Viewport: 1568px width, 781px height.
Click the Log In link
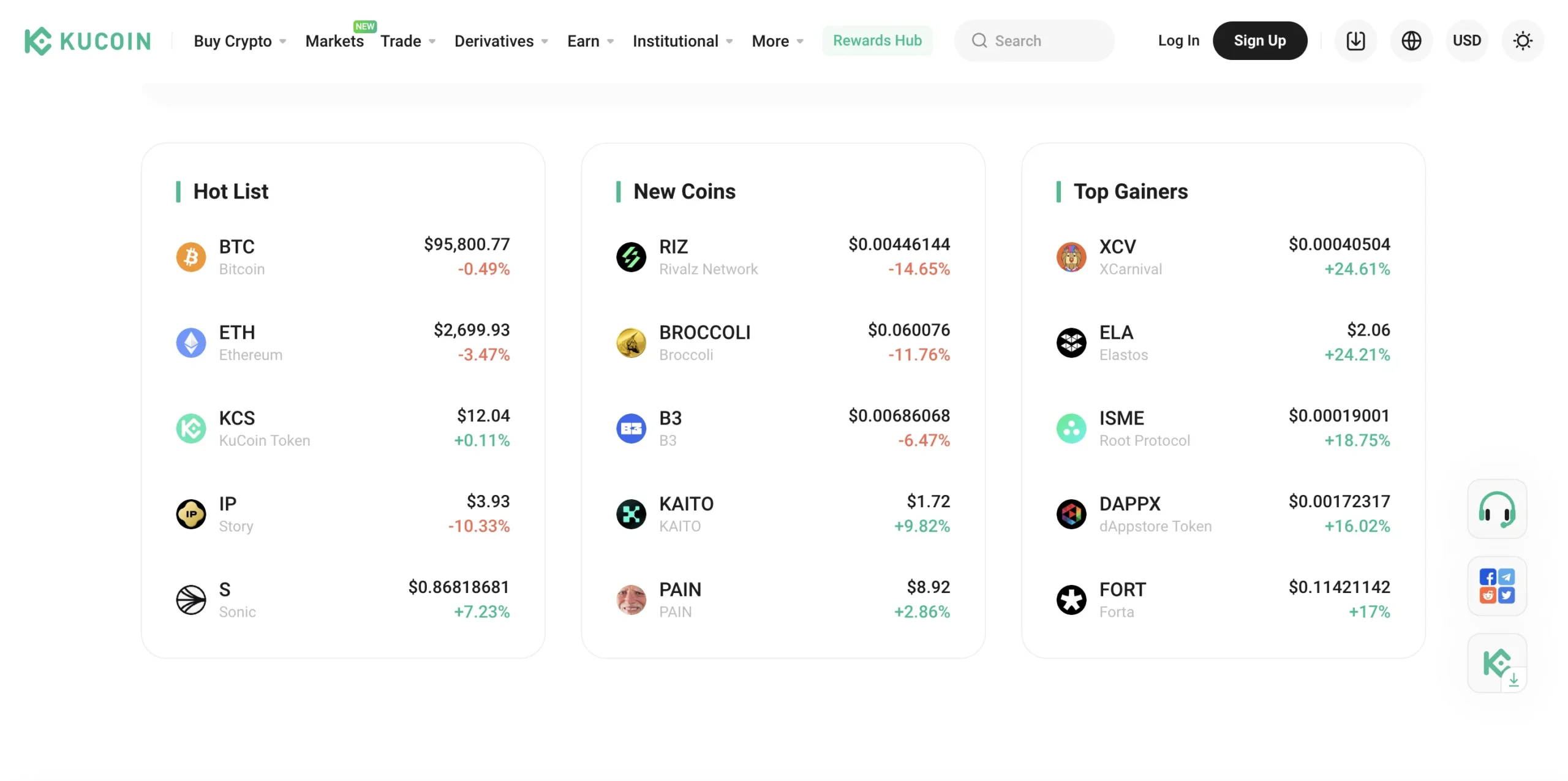coord(1178,40)
